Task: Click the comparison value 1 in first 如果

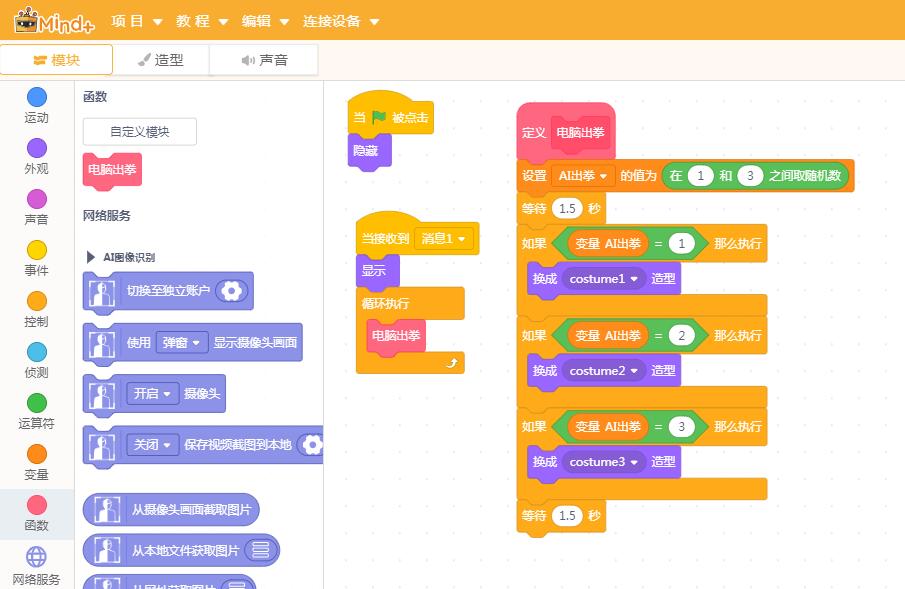Action: click(682, 244)
